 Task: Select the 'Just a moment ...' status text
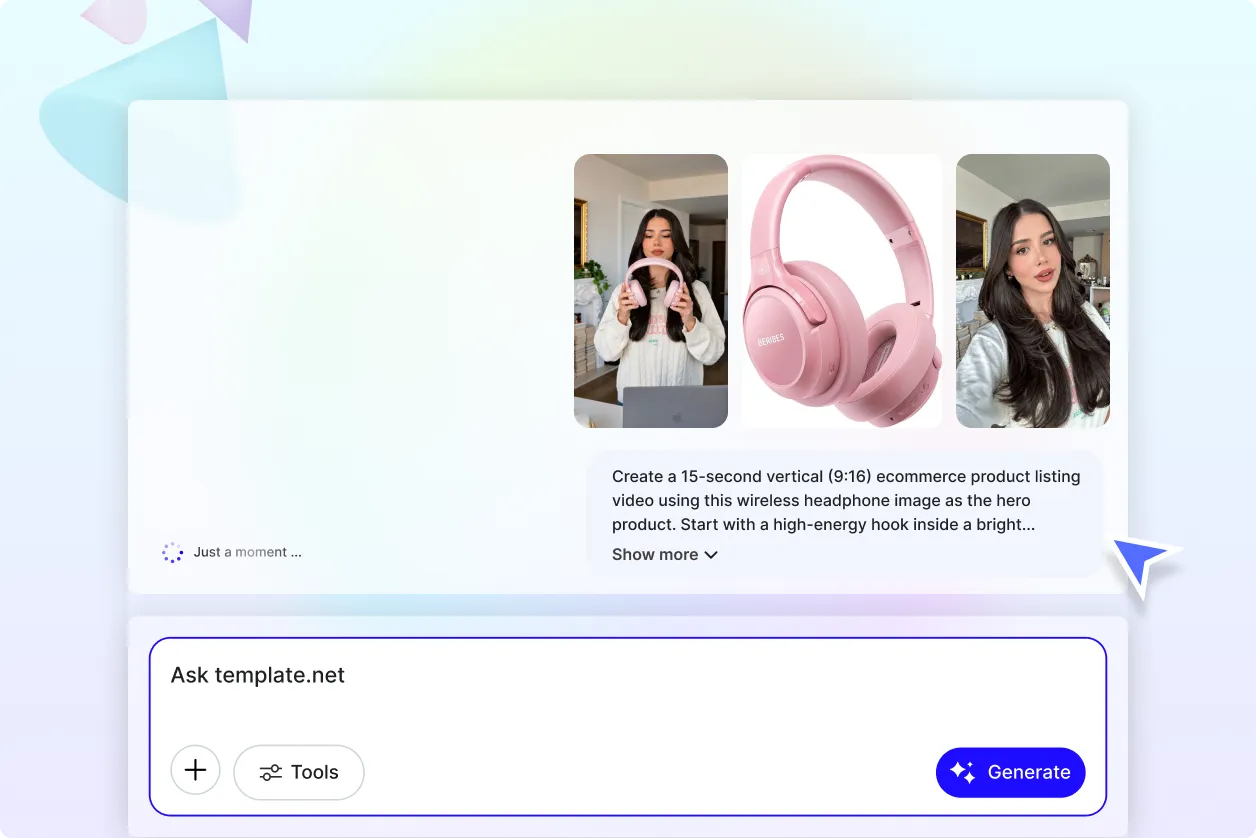click(x=248, y=552)
